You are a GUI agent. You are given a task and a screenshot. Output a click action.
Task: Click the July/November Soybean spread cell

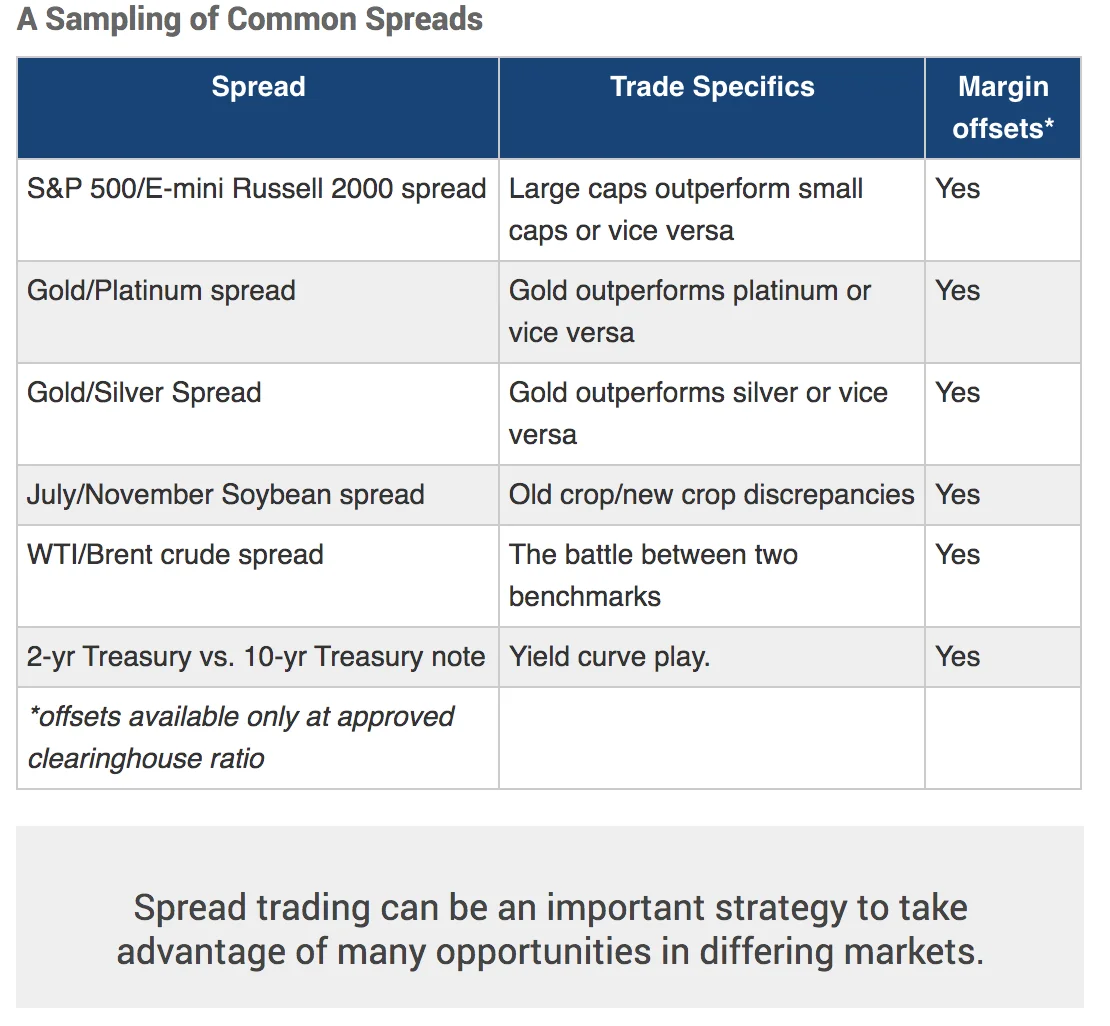[226, 495]
